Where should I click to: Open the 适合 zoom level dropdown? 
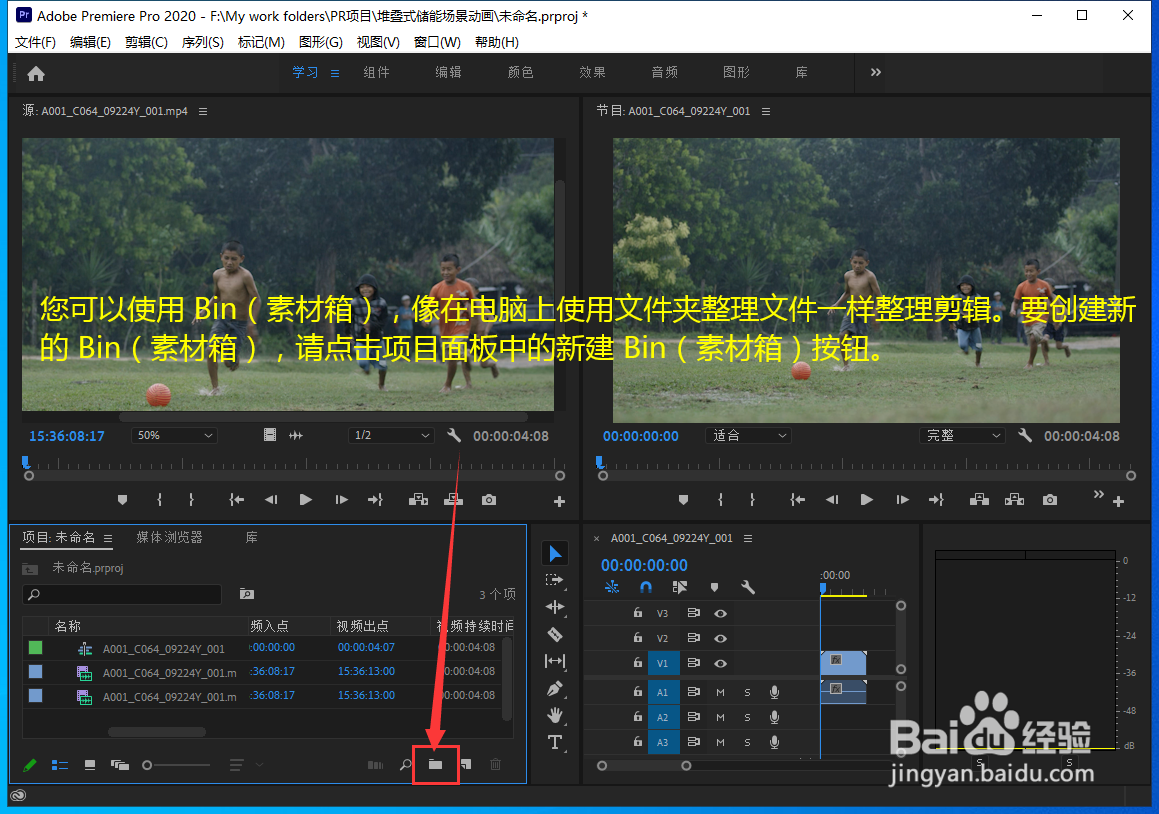748,435
